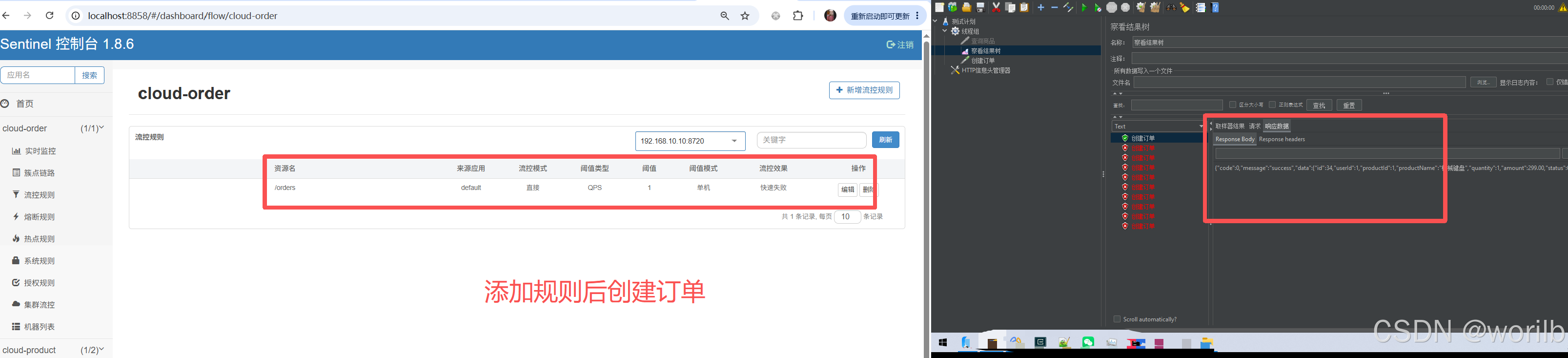Image resolution: width=1568 pixels, height=358 pixels.
Task: Open 实时监控 in Sentinel sidebar
Action: 40,151
